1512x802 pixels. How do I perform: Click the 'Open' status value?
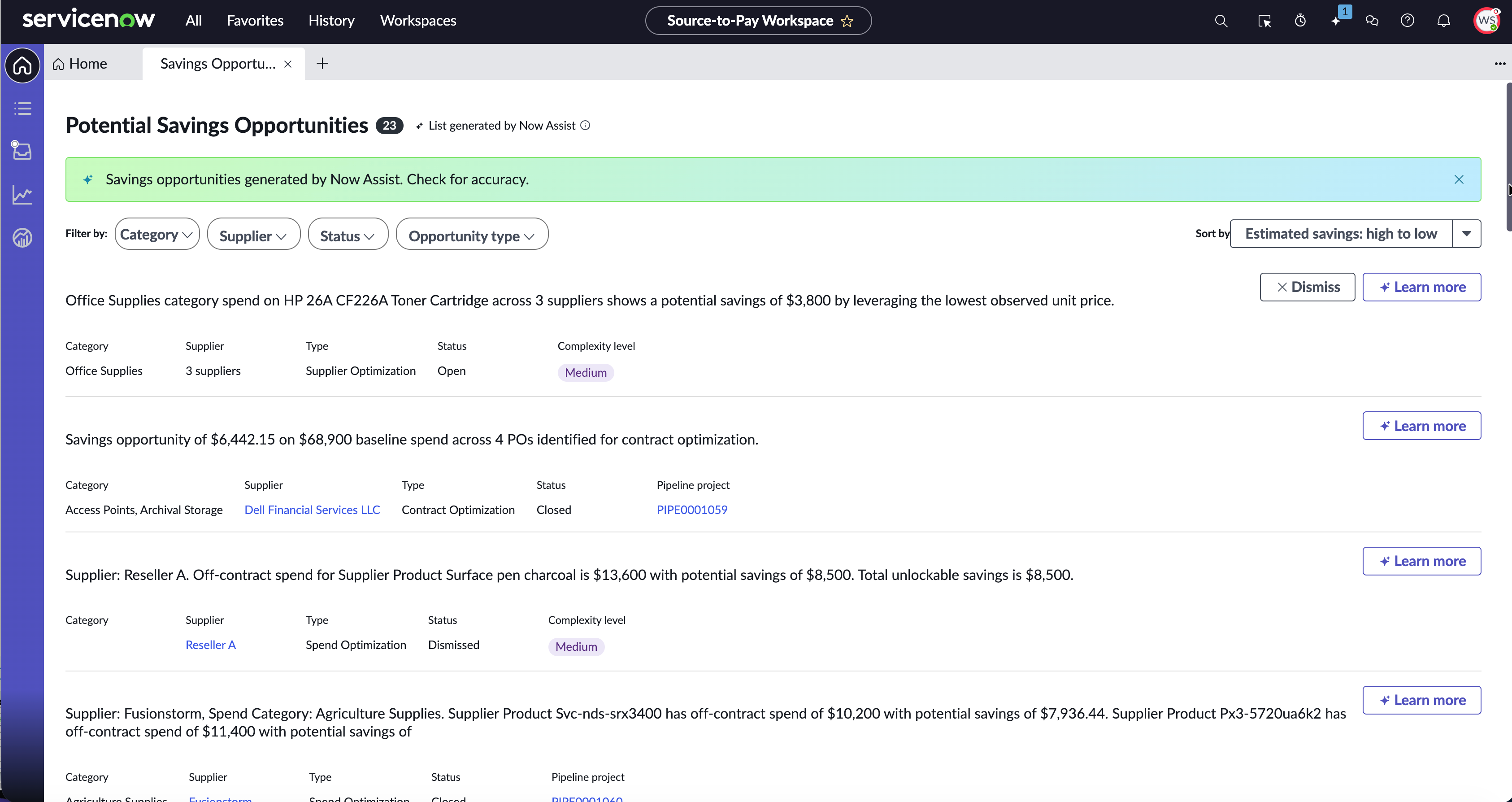click(452, 370)
